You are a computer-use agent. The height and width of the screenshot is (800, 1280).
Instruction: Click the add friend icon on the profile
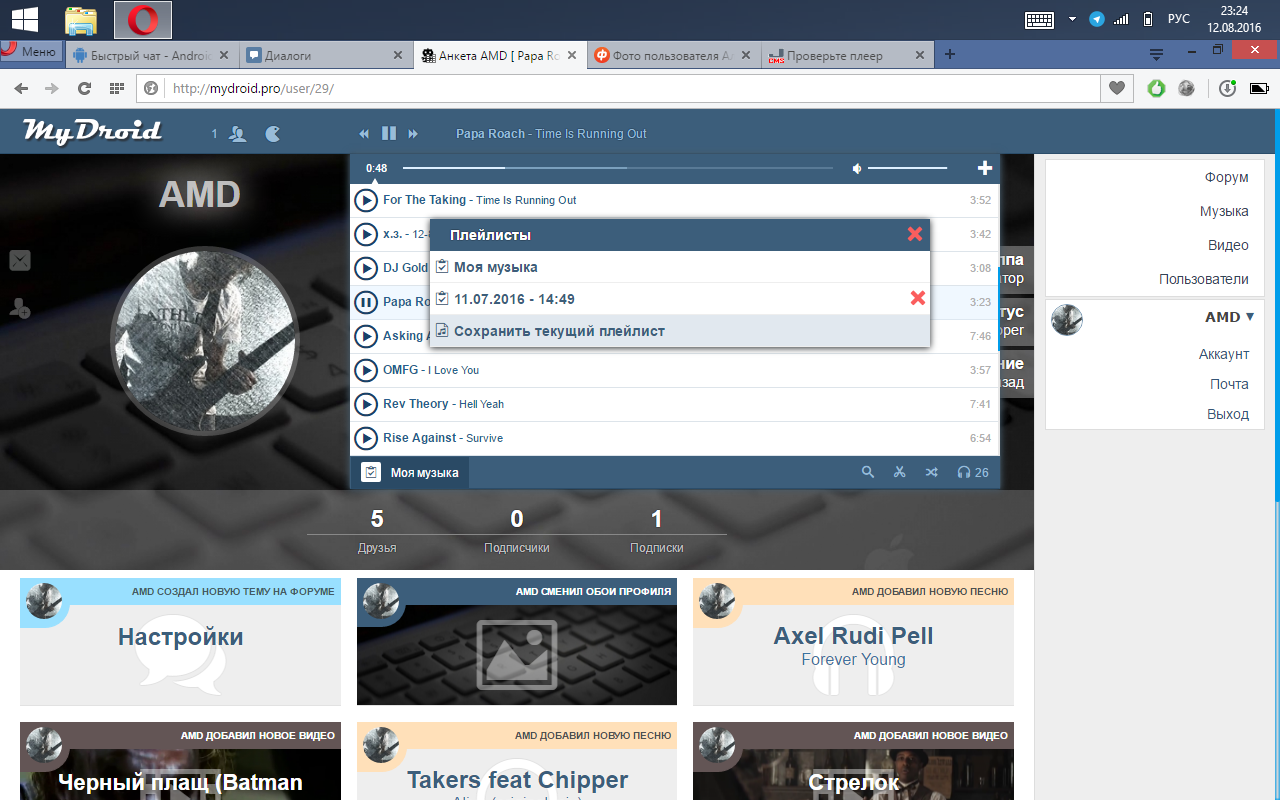20,308
